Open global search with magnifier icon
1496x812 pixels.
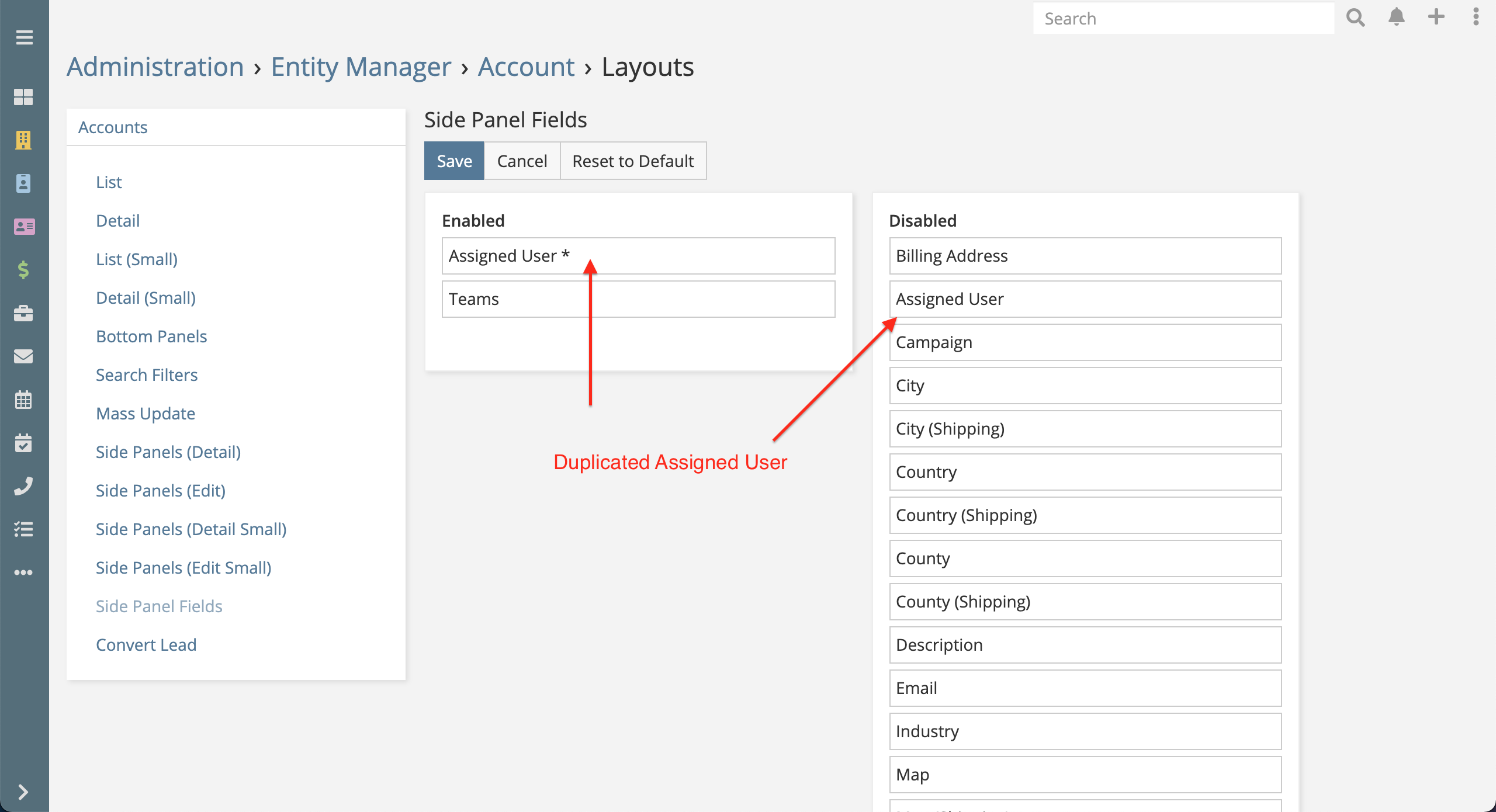(1356, 18)
